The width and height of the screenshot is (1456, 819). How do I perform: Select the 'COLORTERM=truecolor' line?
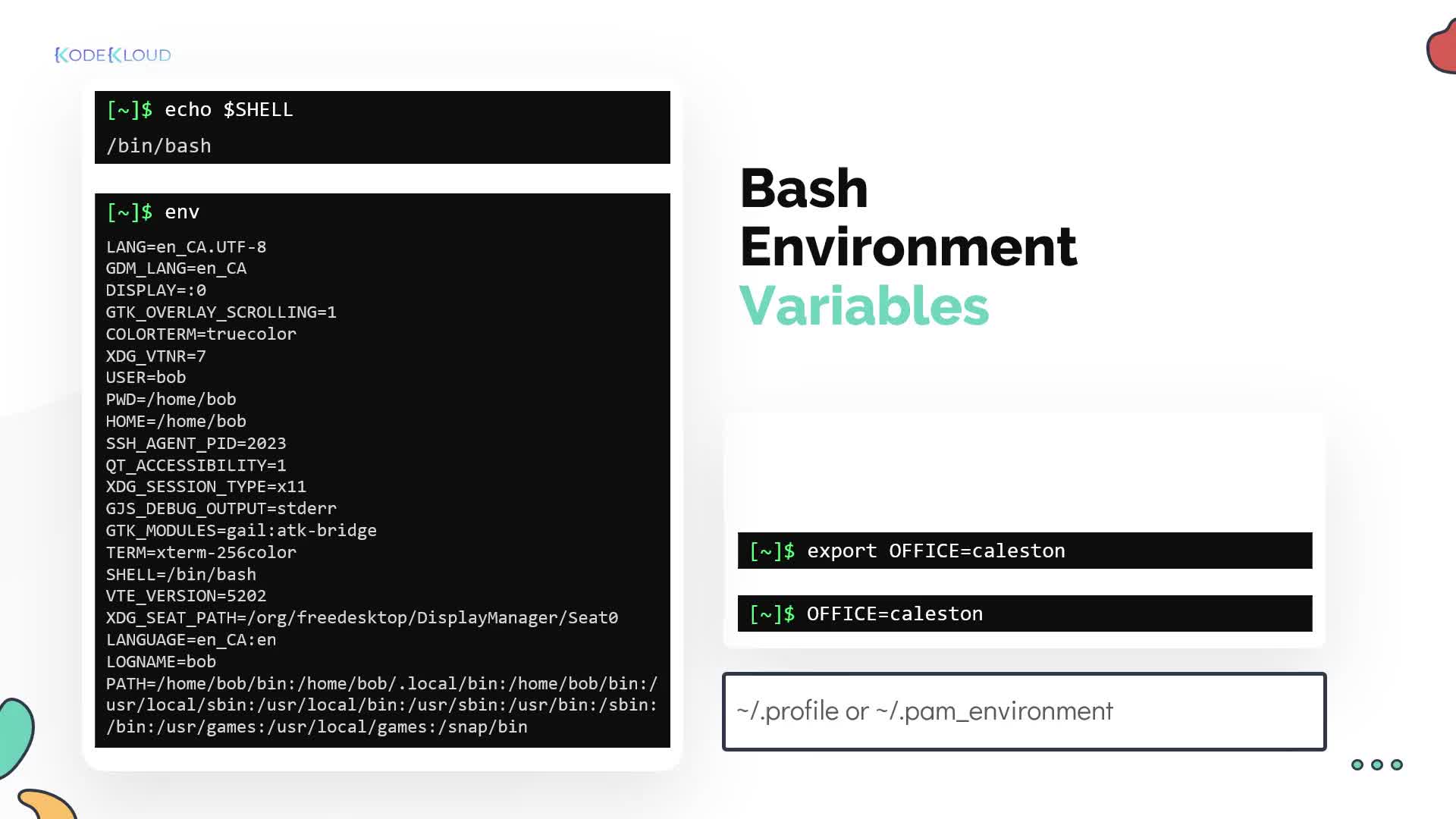201,334
